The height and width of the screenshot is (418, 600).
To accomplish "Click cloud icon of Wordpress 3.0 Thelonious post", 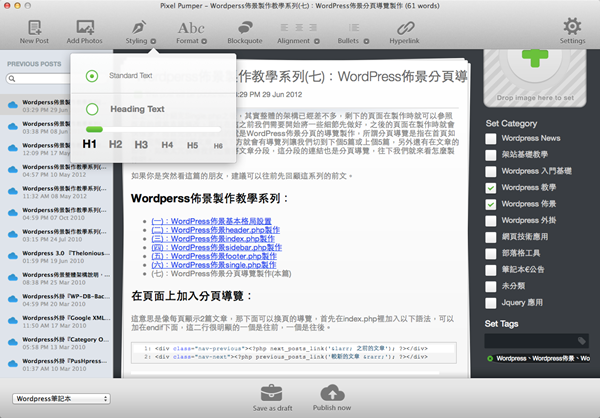I will click(x=13, y=256).
